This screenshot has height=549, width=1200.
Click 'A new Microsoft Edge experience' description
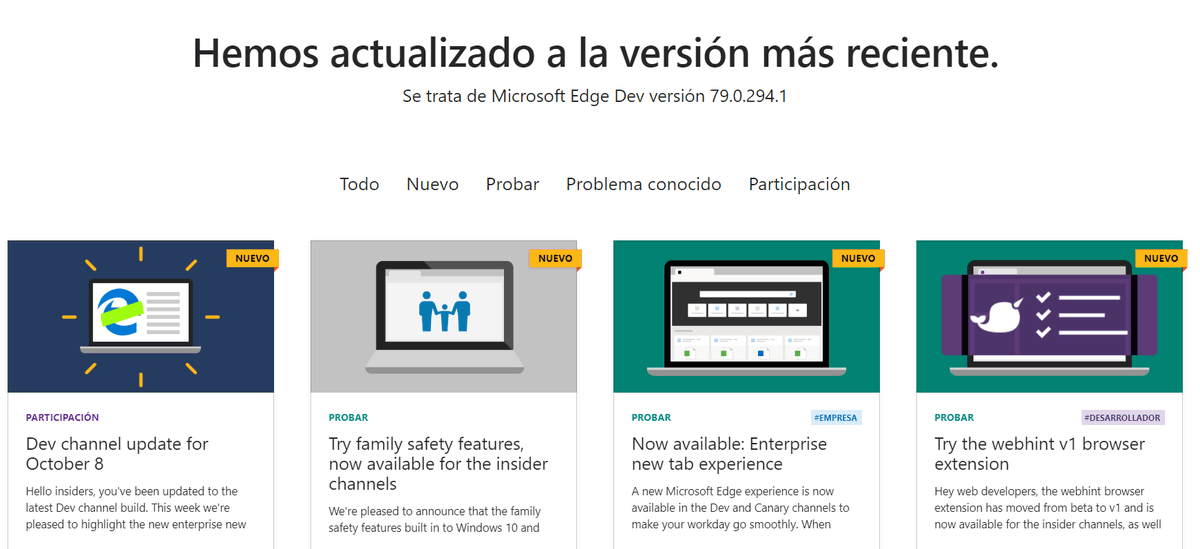coord(741,508)
